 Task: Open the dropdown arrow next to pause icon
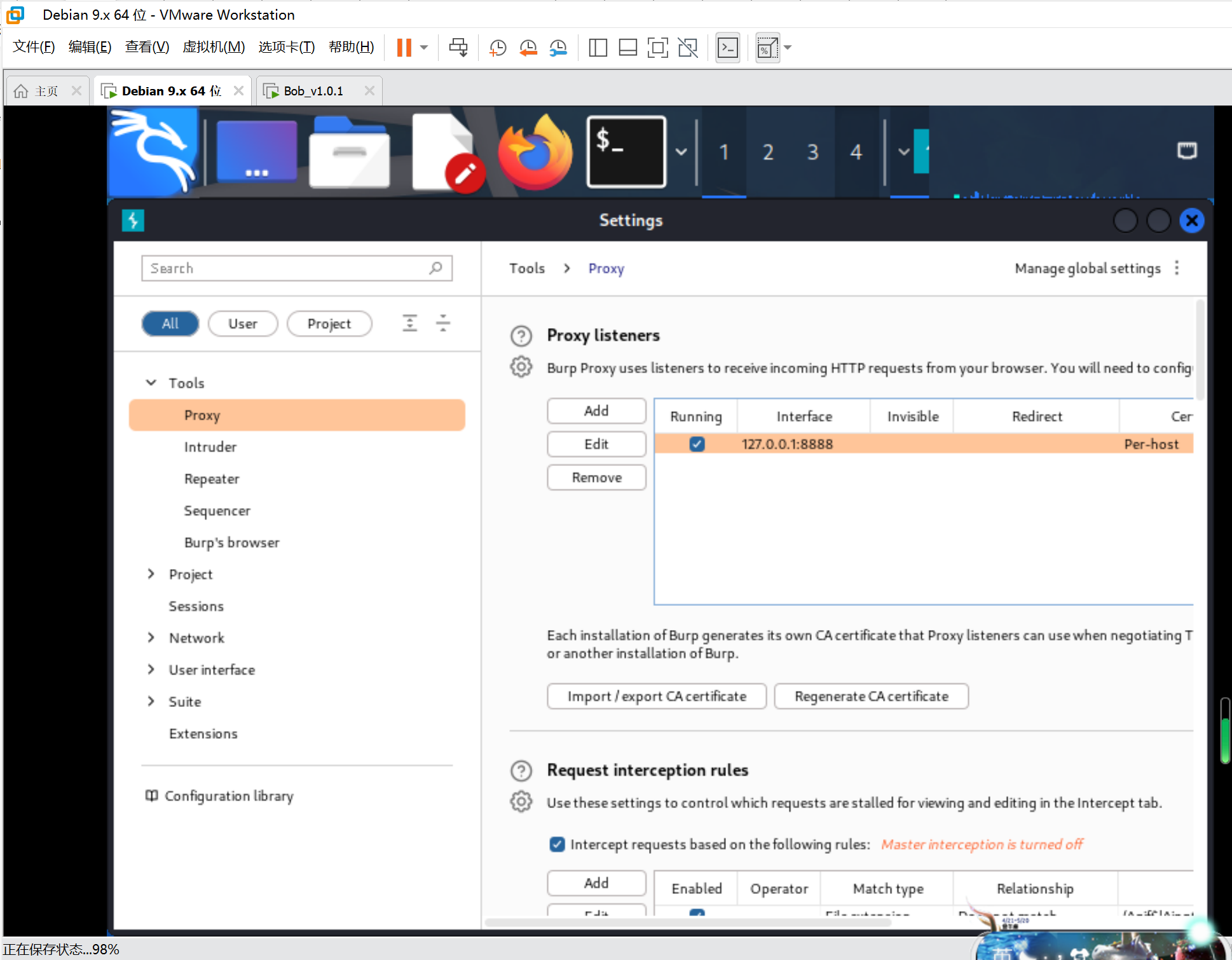point(424,48)
